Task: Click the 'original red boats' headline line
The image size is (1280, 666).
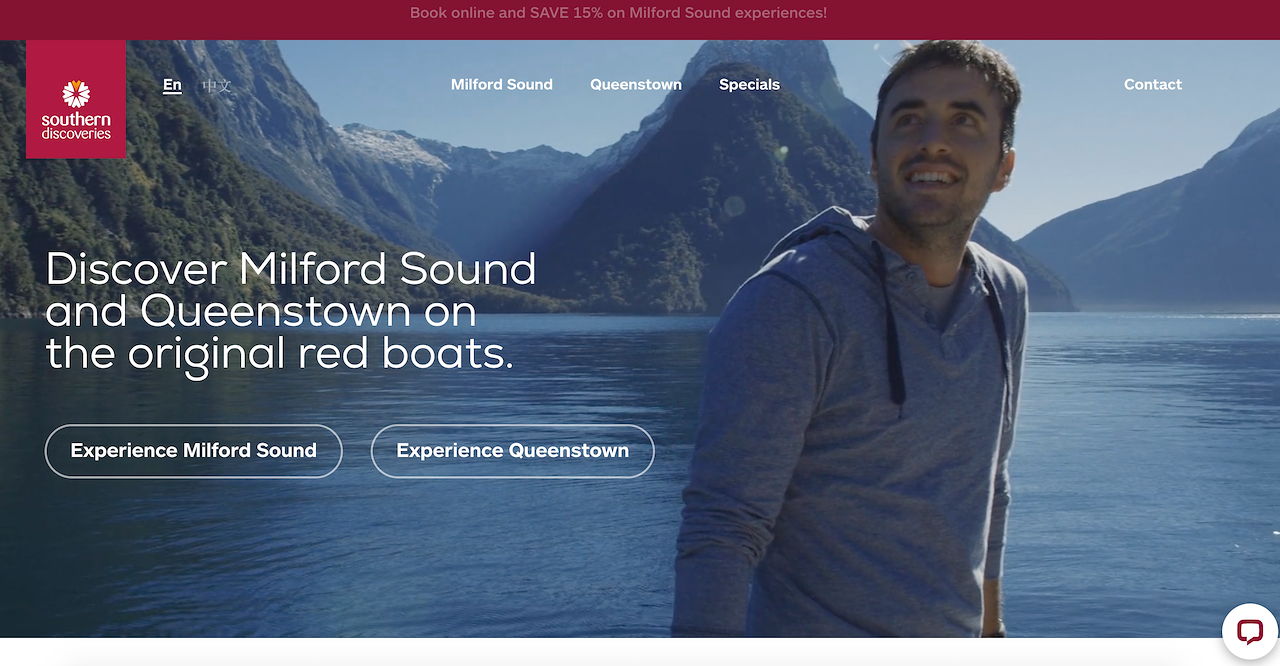Action: (x=280, y=354)
